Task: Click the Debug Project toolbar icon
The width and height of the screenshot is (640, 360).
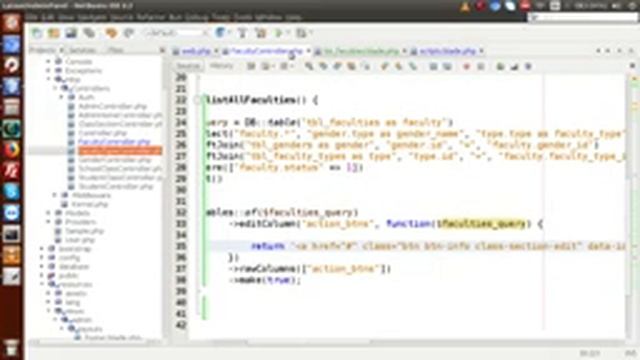Action: [x=301, y=33]
